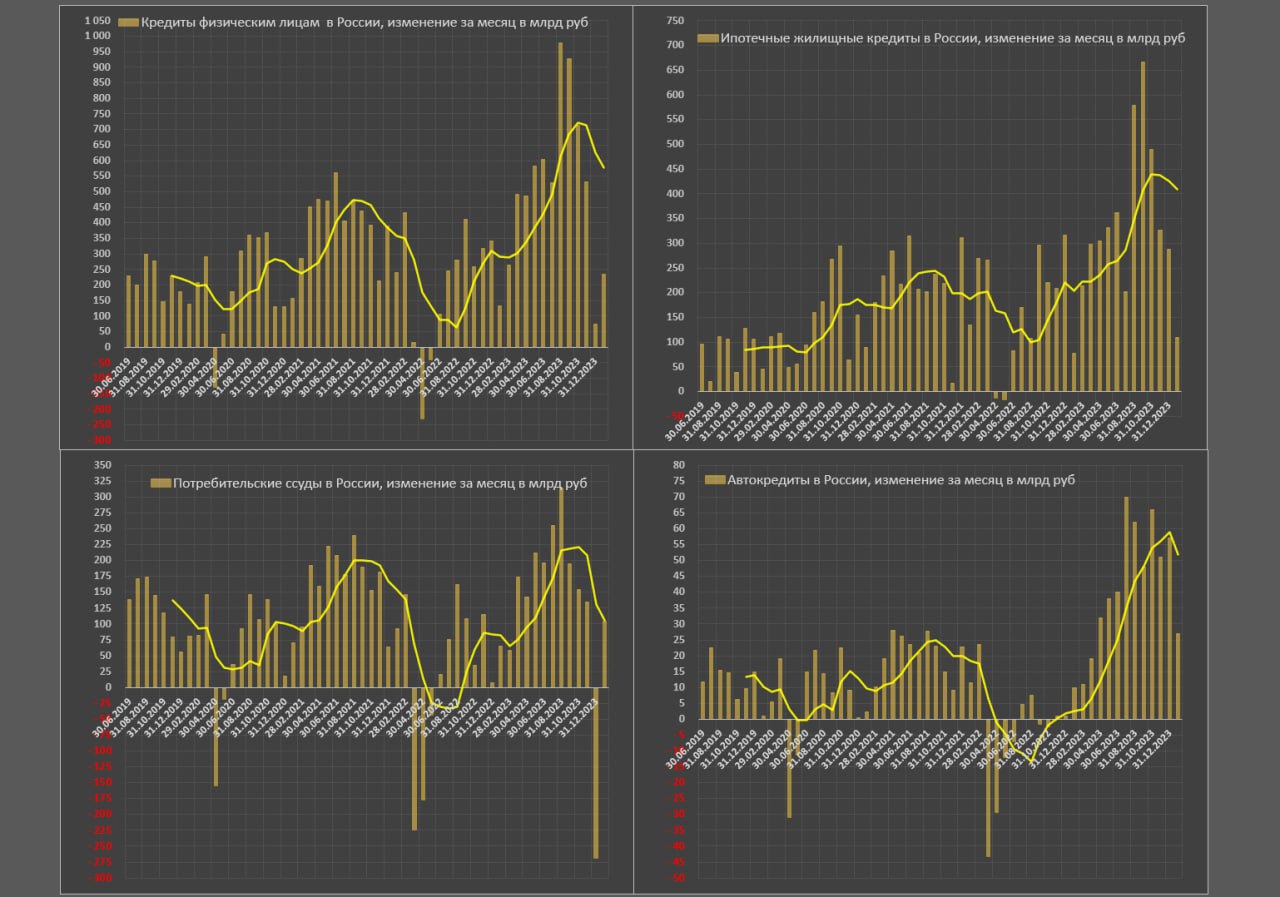Viewport: 1280px width, 897px height.
Task: Click the '80' axis label in the auto loans chart
Action: coord(678,465)
